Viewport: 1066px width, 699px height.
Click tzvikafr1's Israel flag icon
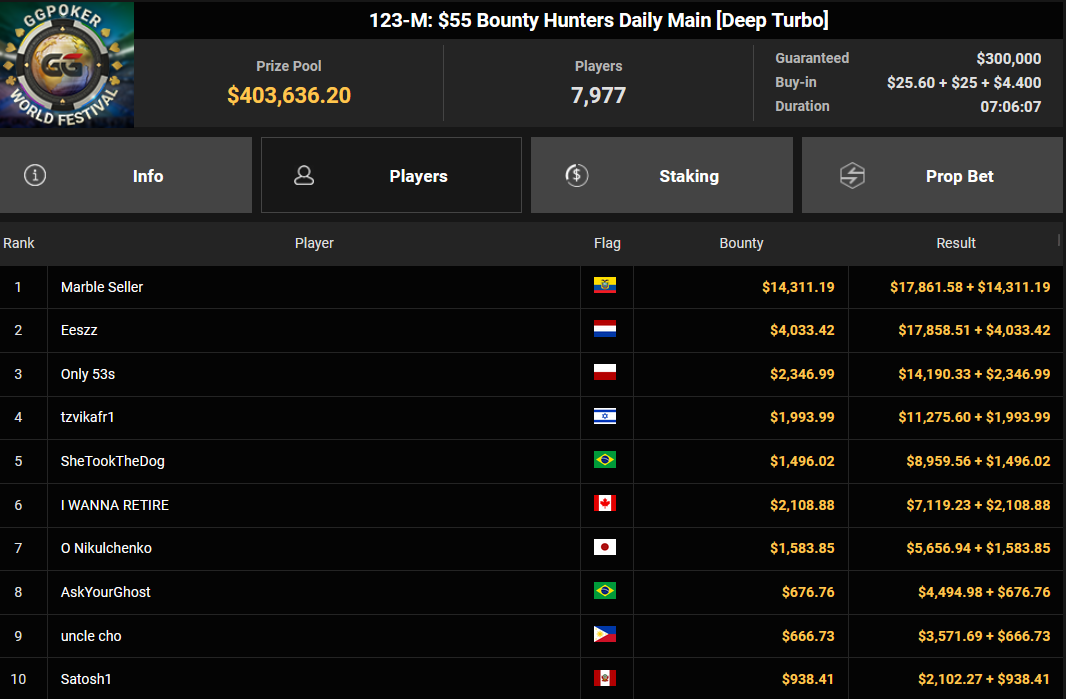(604, 416)
